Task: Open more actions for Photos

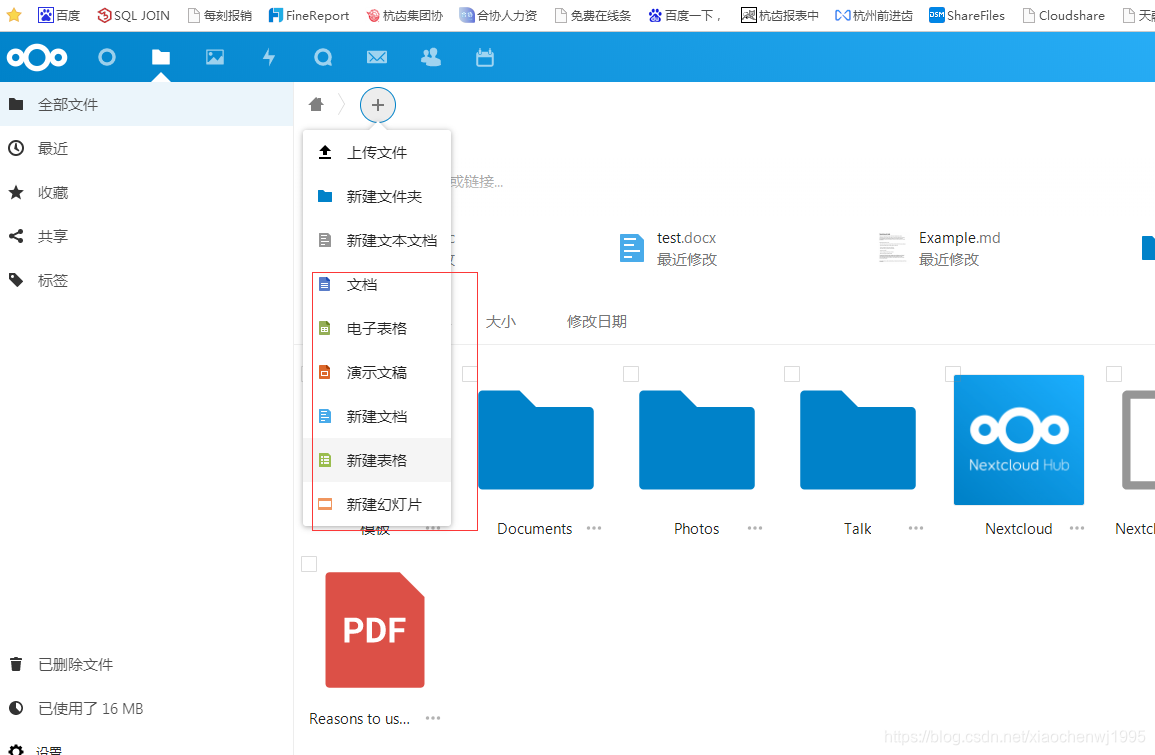Action: pos(755,528)
